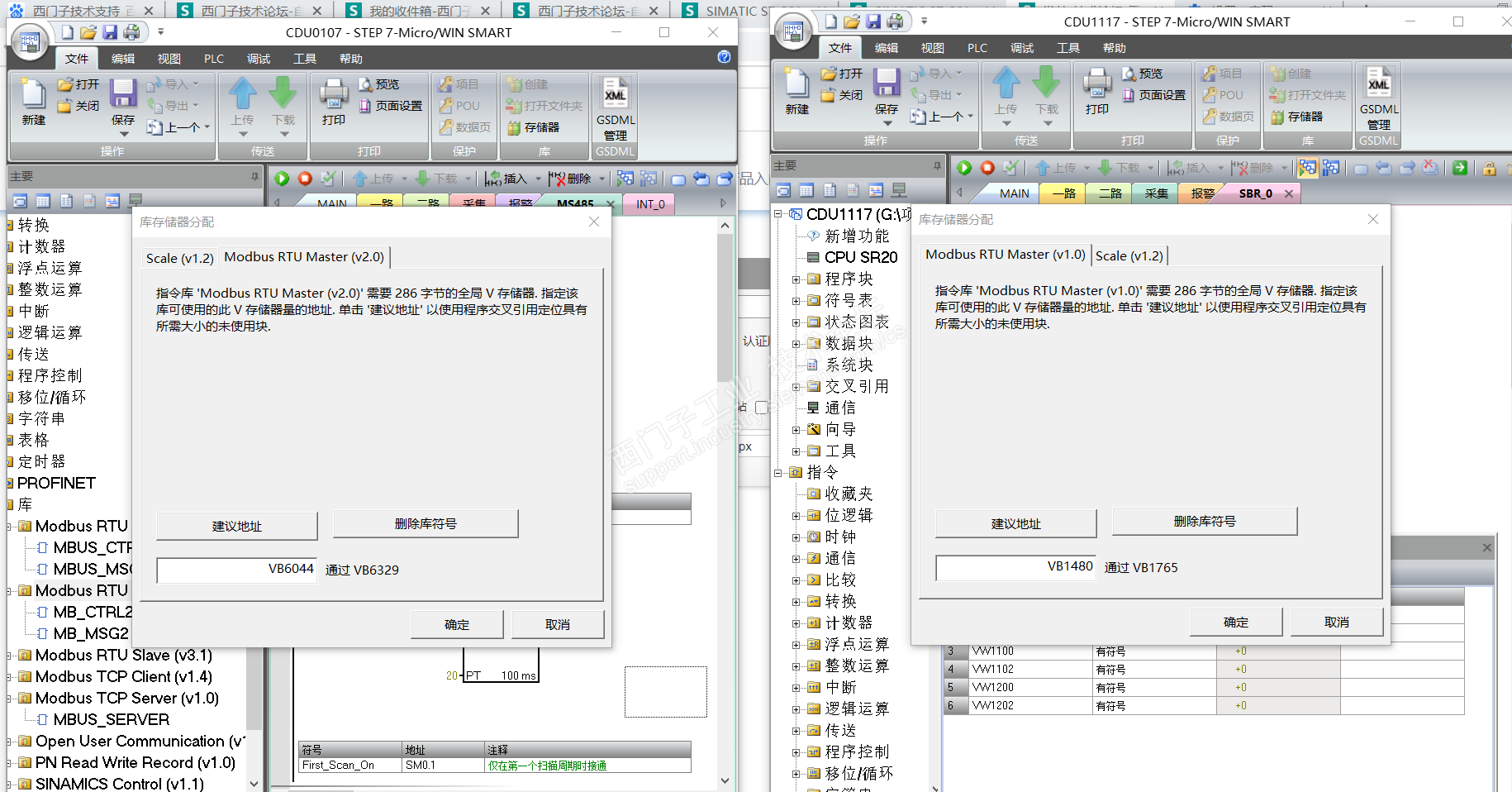This screenshot has height=792, width=1512.
Task: Open 存储器 library memory in CDU0107 ribbon
Action: [x=534, y=127]
